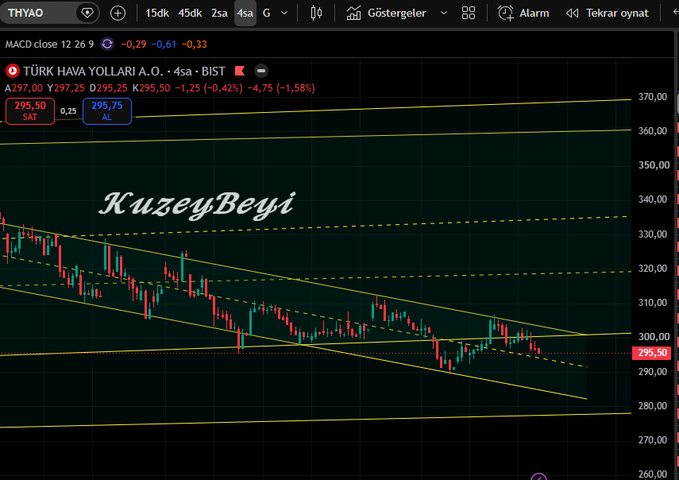This screenshot has height=480, width=679.
Task: Expand the timeframe dropdown arrow
Action: point(285,13)
